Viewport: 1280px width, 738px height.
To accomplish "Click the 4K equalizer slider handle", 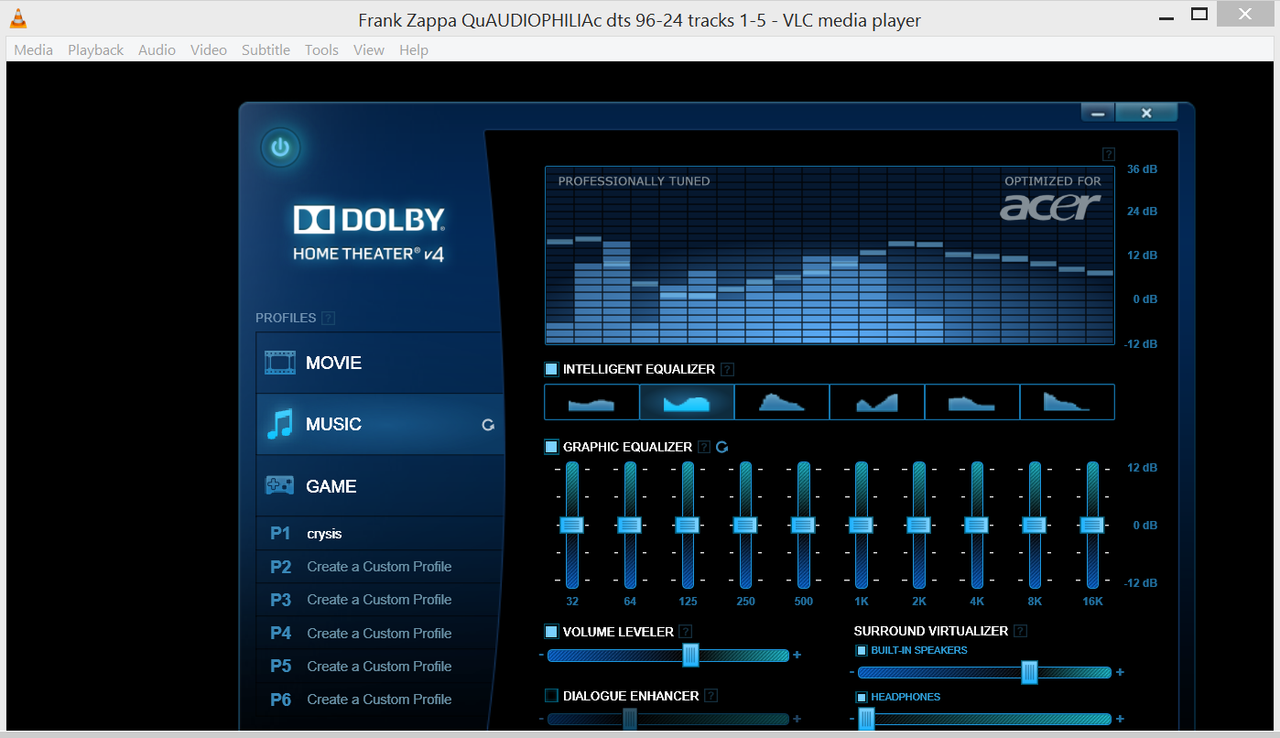I will pos(977,525).
